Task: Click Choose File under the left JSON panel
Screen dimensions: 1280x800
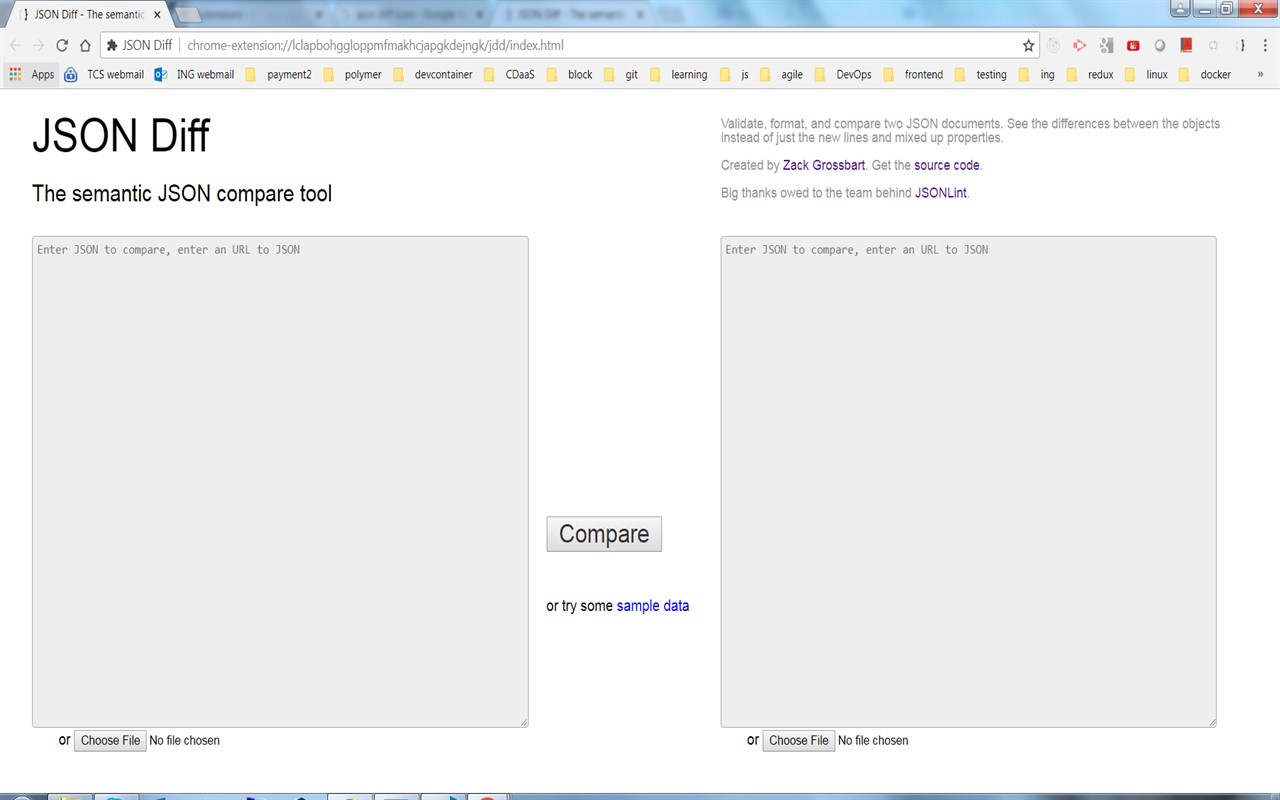Action: point(110,740)
